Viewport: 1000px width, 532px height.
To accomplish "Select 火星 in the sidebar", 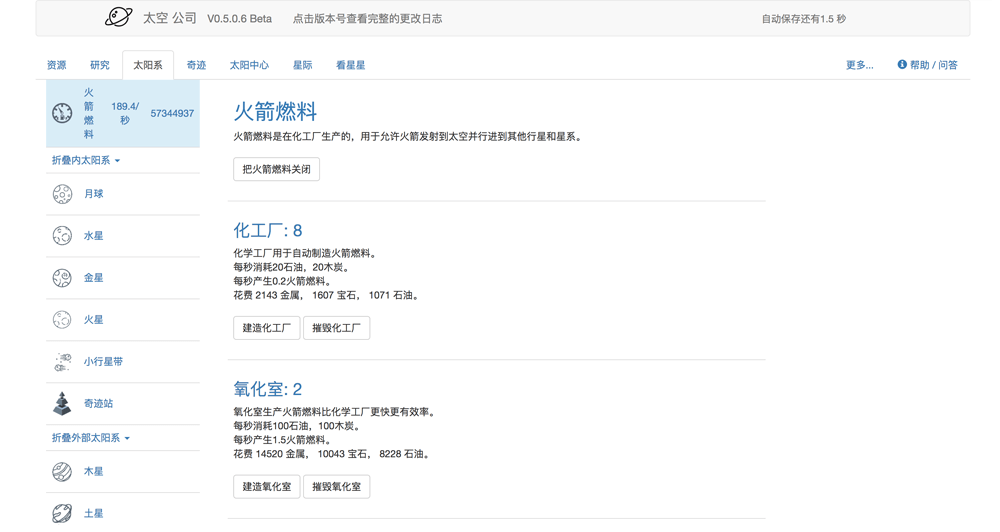I will coord(94,320).
